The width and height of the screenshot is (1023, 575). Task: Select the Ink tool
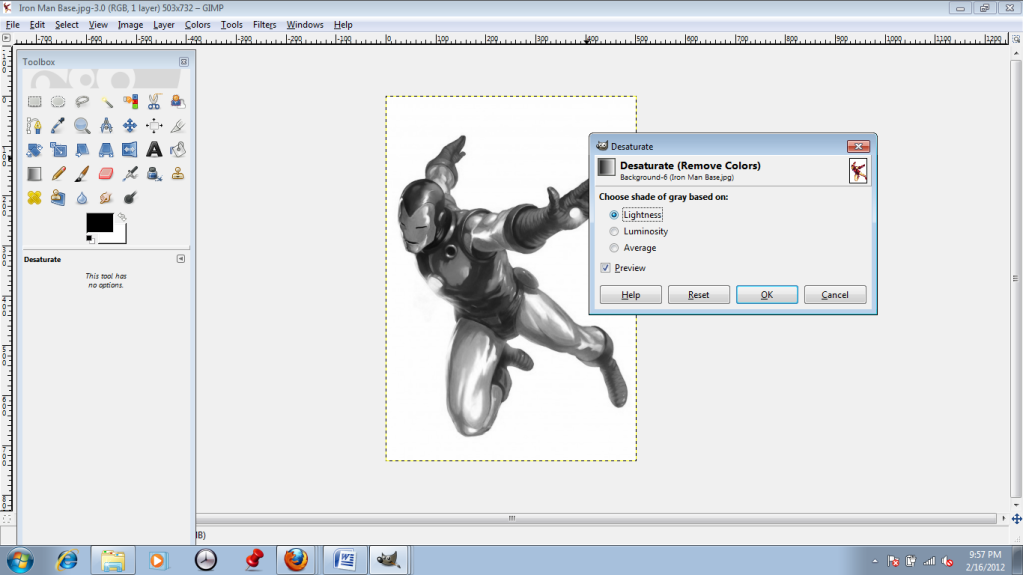[154, 174]
